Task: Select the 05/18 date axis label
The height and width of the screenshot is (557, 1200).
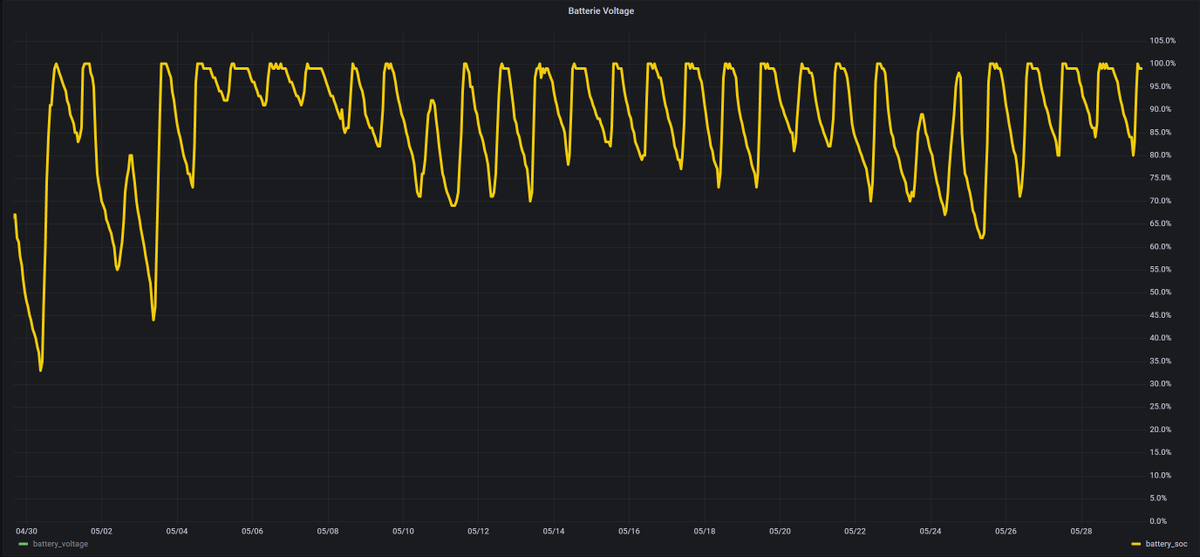Action: pyautogui.click(x=705, y=531)
